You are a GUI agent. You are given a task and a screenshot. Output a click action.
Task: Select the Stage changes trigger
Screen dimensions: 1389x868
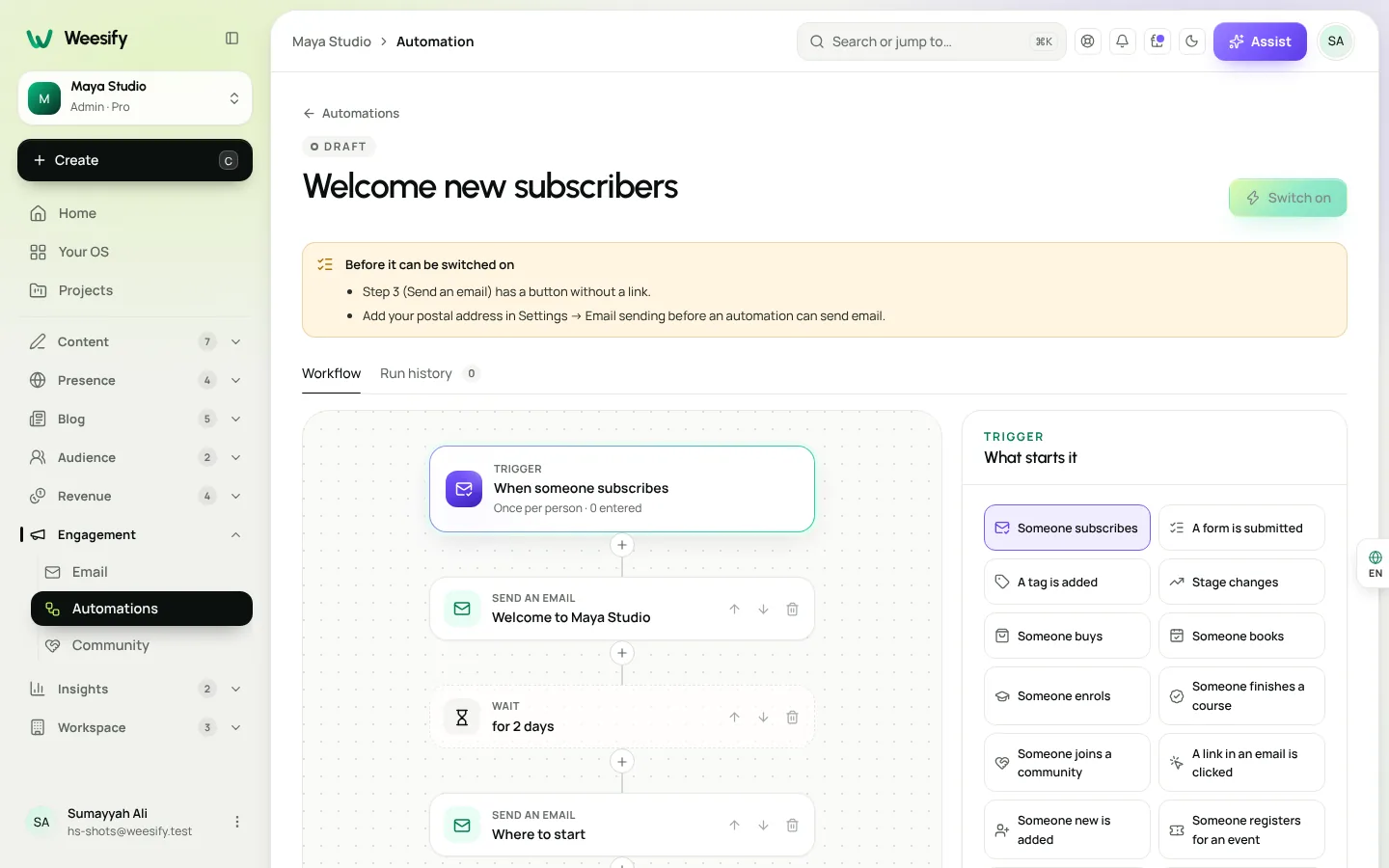(1241, 582)
